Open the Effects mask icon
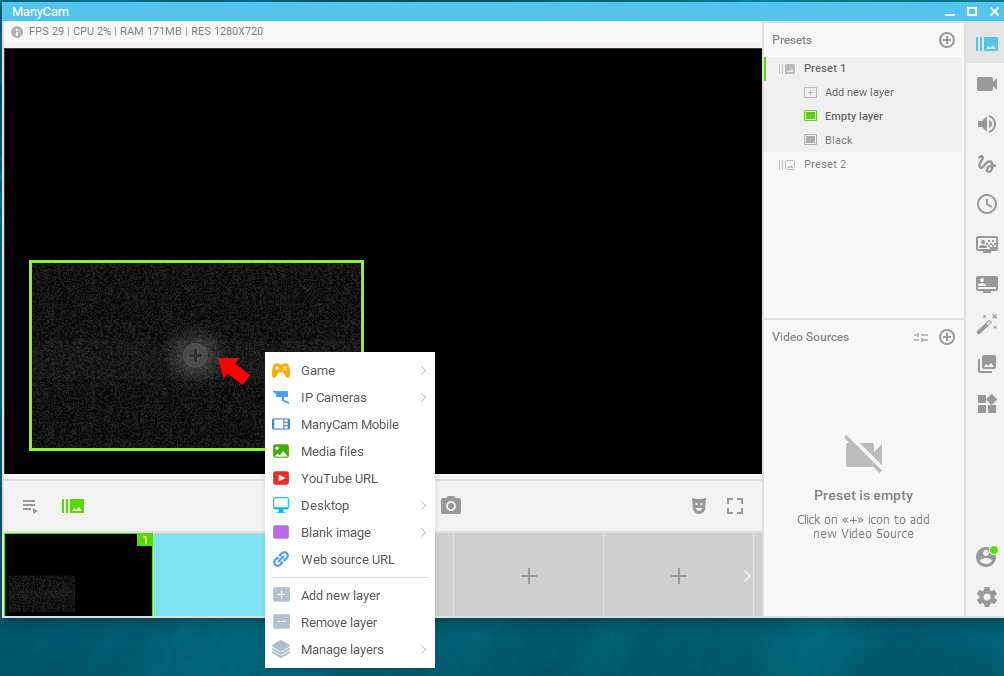This screenshot has height=676, width=1004. coord(699,506)
